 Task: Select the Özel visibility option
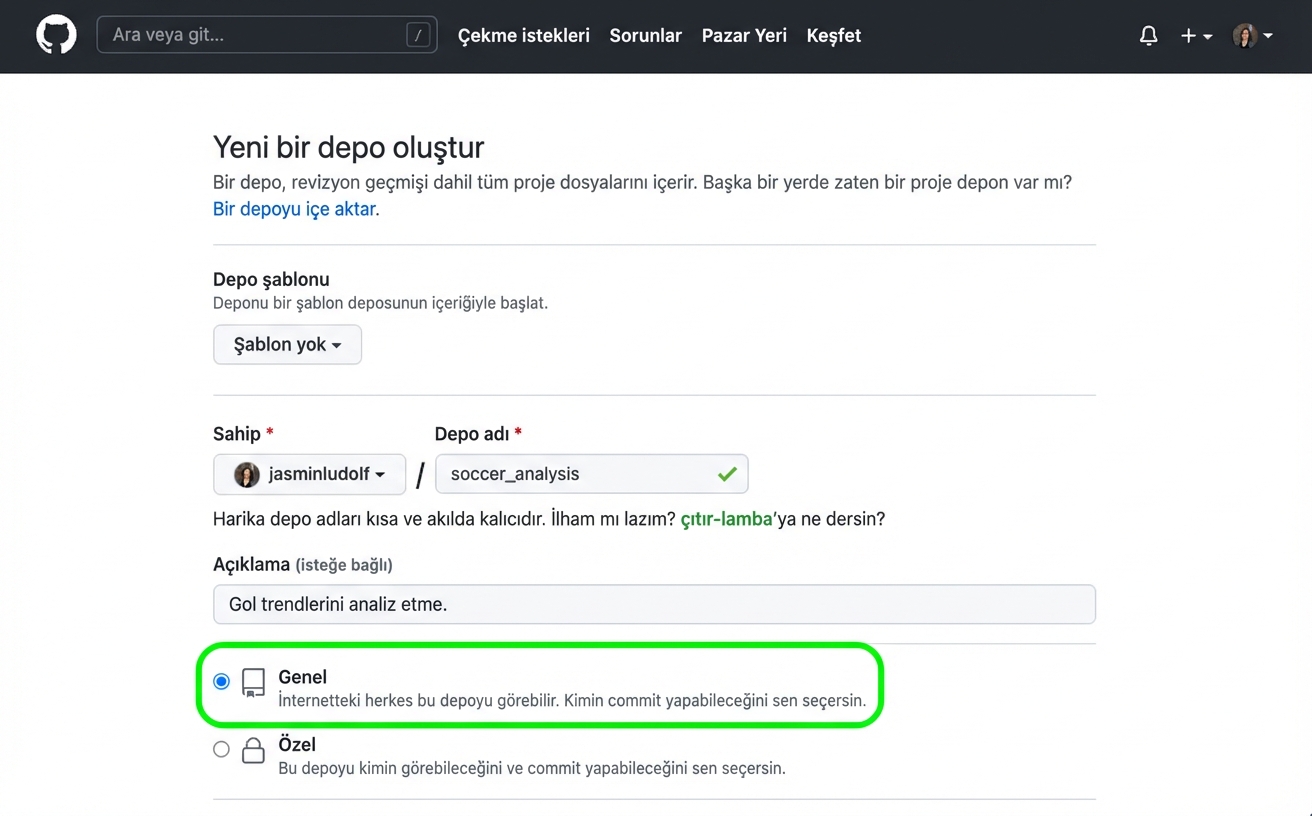coord(221,748)
